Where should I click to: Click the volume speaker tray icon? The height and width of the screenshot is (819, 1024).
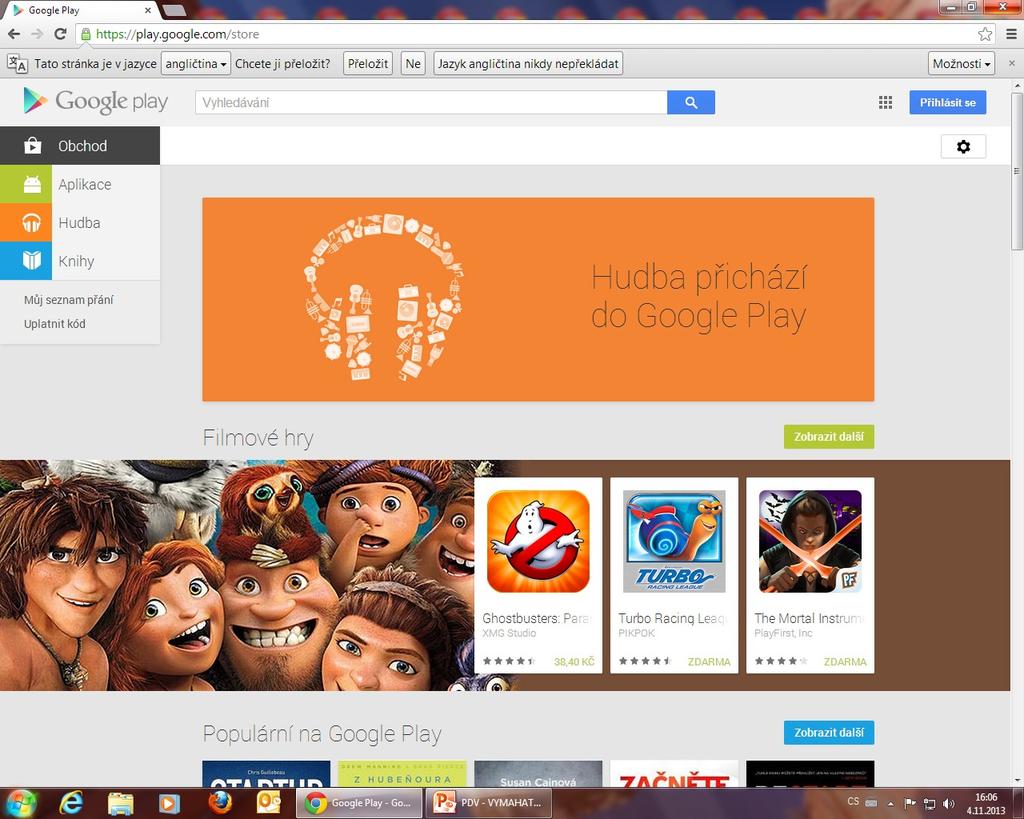[x=948, y=803]
